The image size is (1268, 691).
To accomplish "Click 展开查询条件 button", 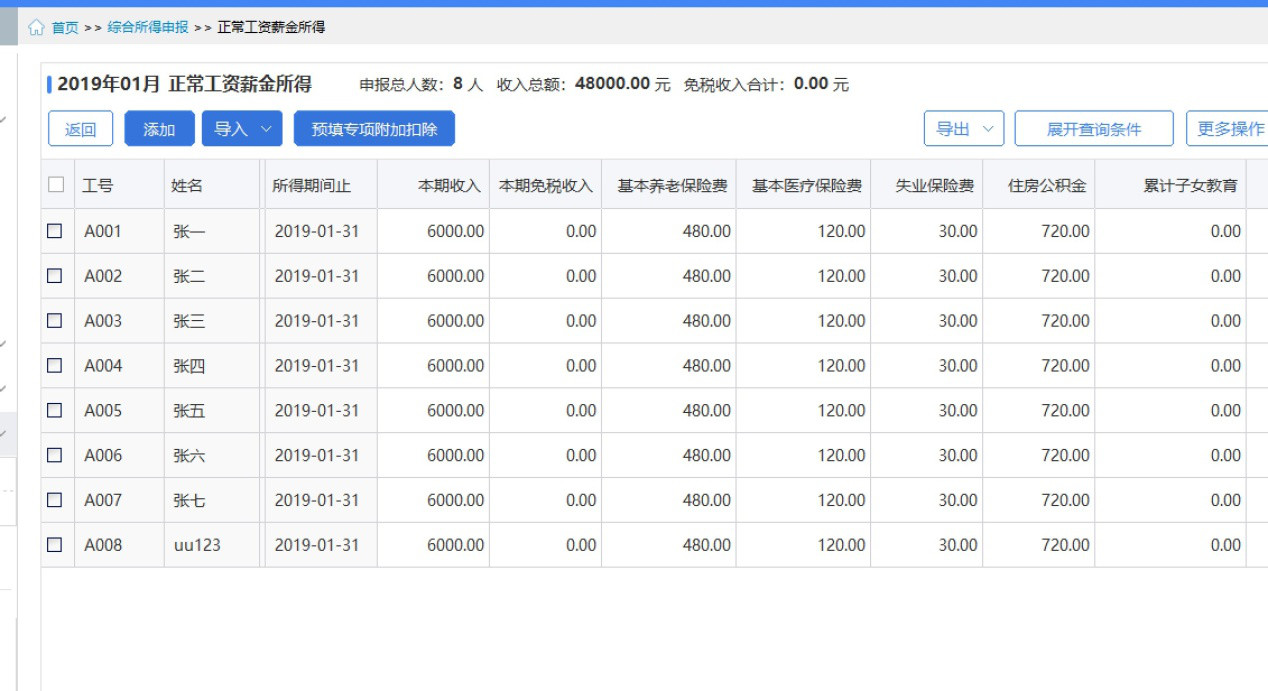I will pyautogui.click(x=1094, y=129).
